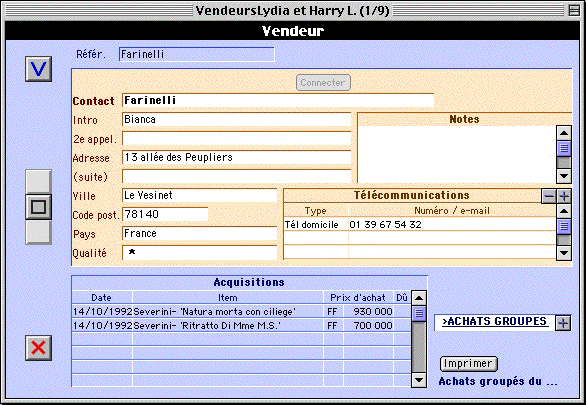Click the Pays field containing France
Screen dimensions: 586x405
[200, 234]
